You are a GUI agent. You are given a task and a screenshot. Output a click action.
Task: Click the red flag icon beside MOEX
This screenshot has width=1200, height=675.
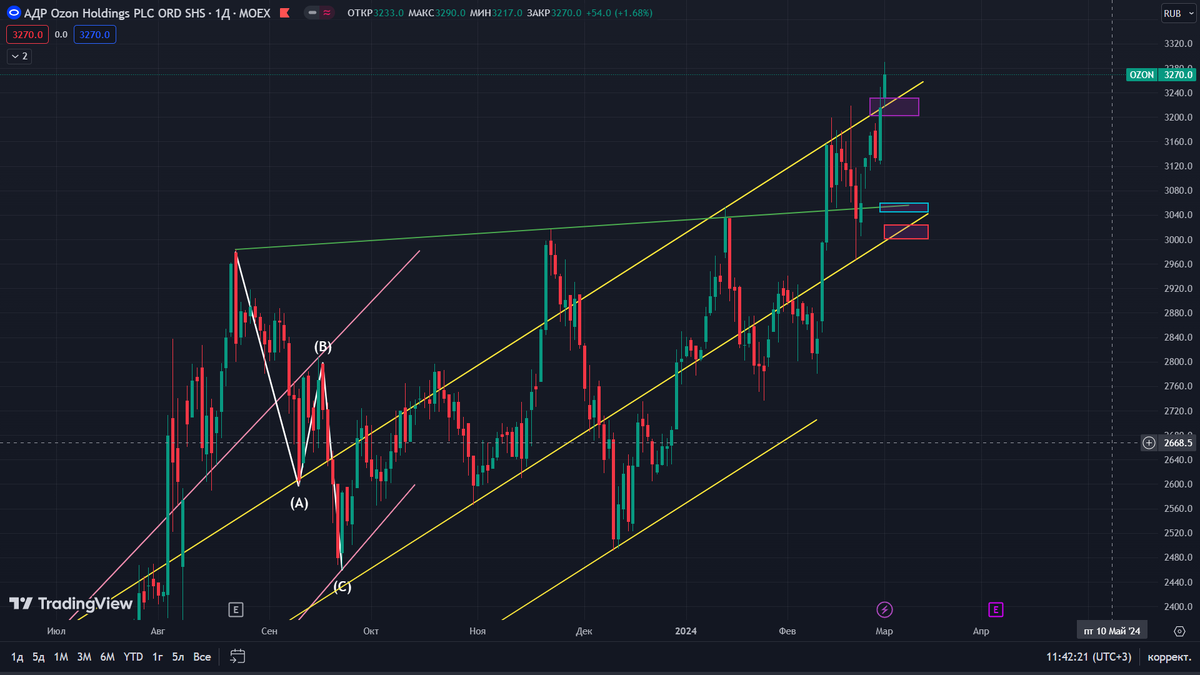click(x=287, y=14)
